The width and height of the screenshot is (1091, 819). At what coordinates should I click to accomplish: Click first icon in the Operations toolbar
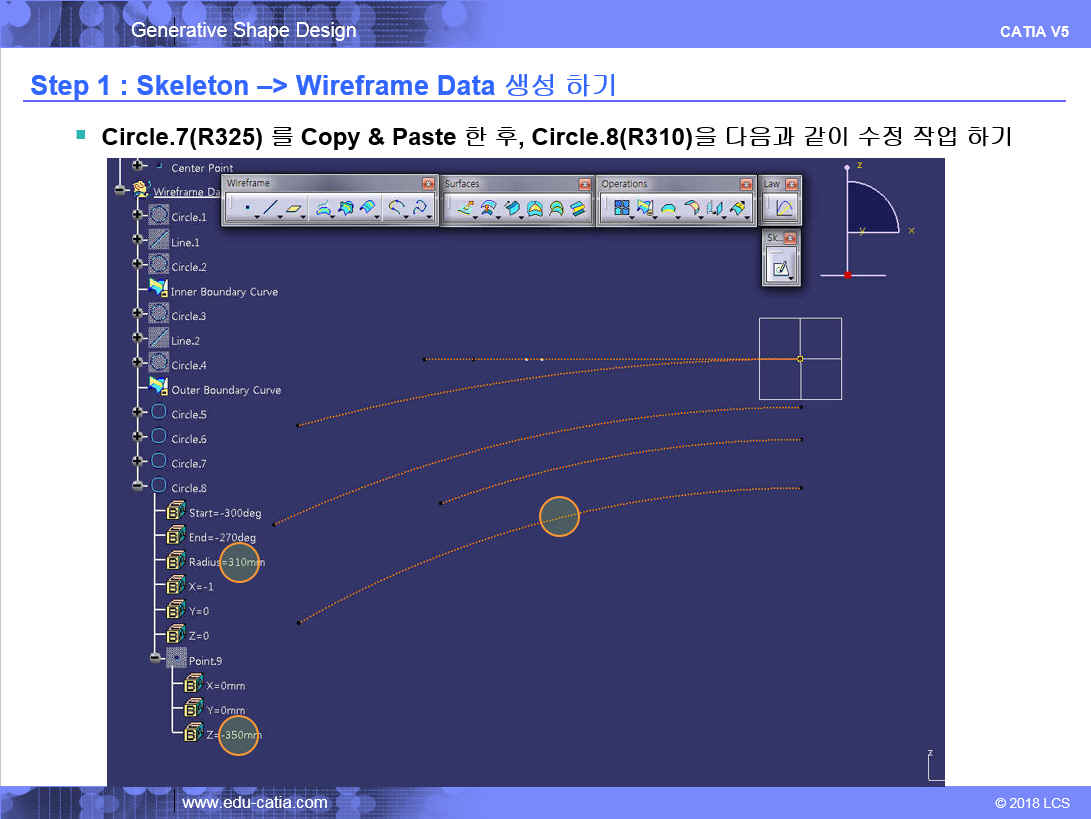[621, 208]
